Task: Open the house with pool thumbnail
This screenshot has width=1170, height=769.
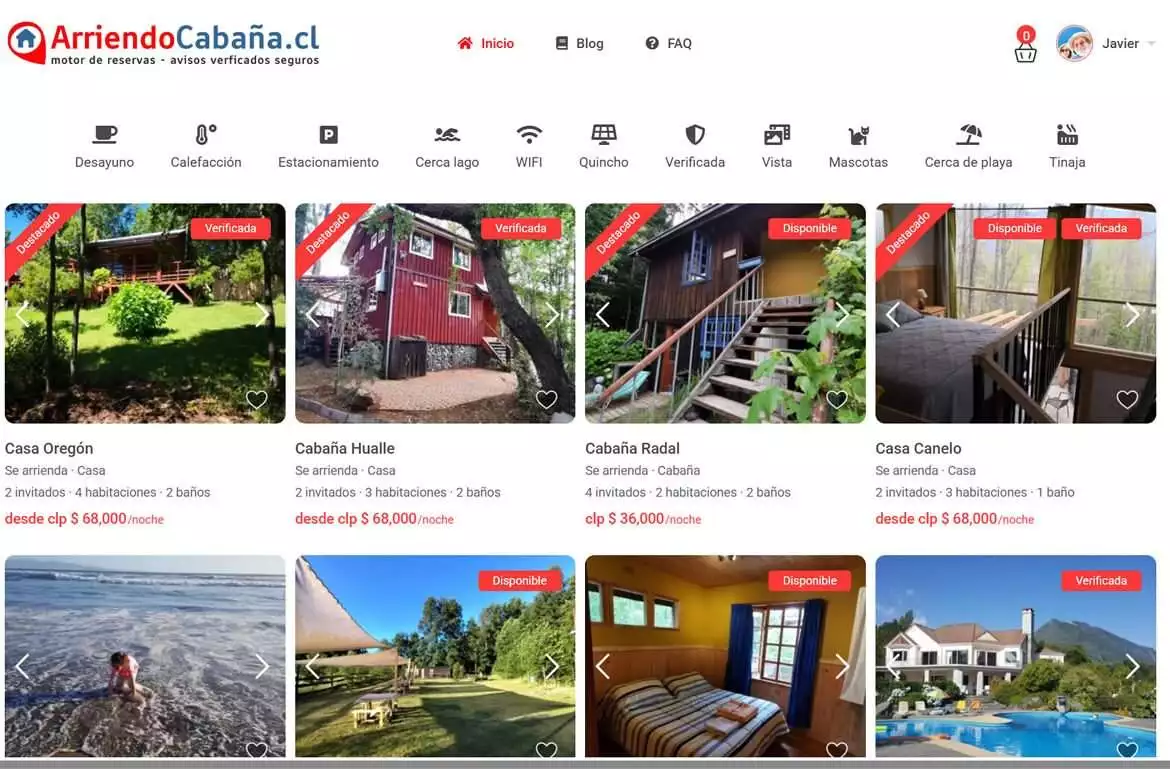Action: pyautogui.click(x=1016, y=656)
